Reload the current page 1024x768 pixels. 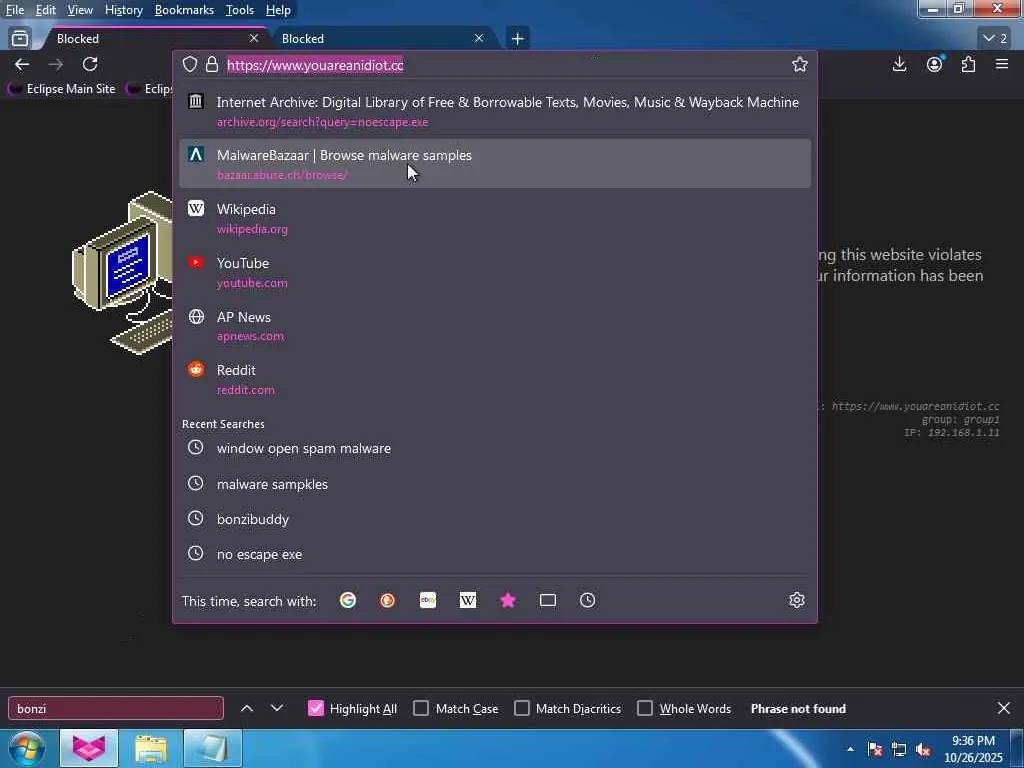click(x=90, y=64)
